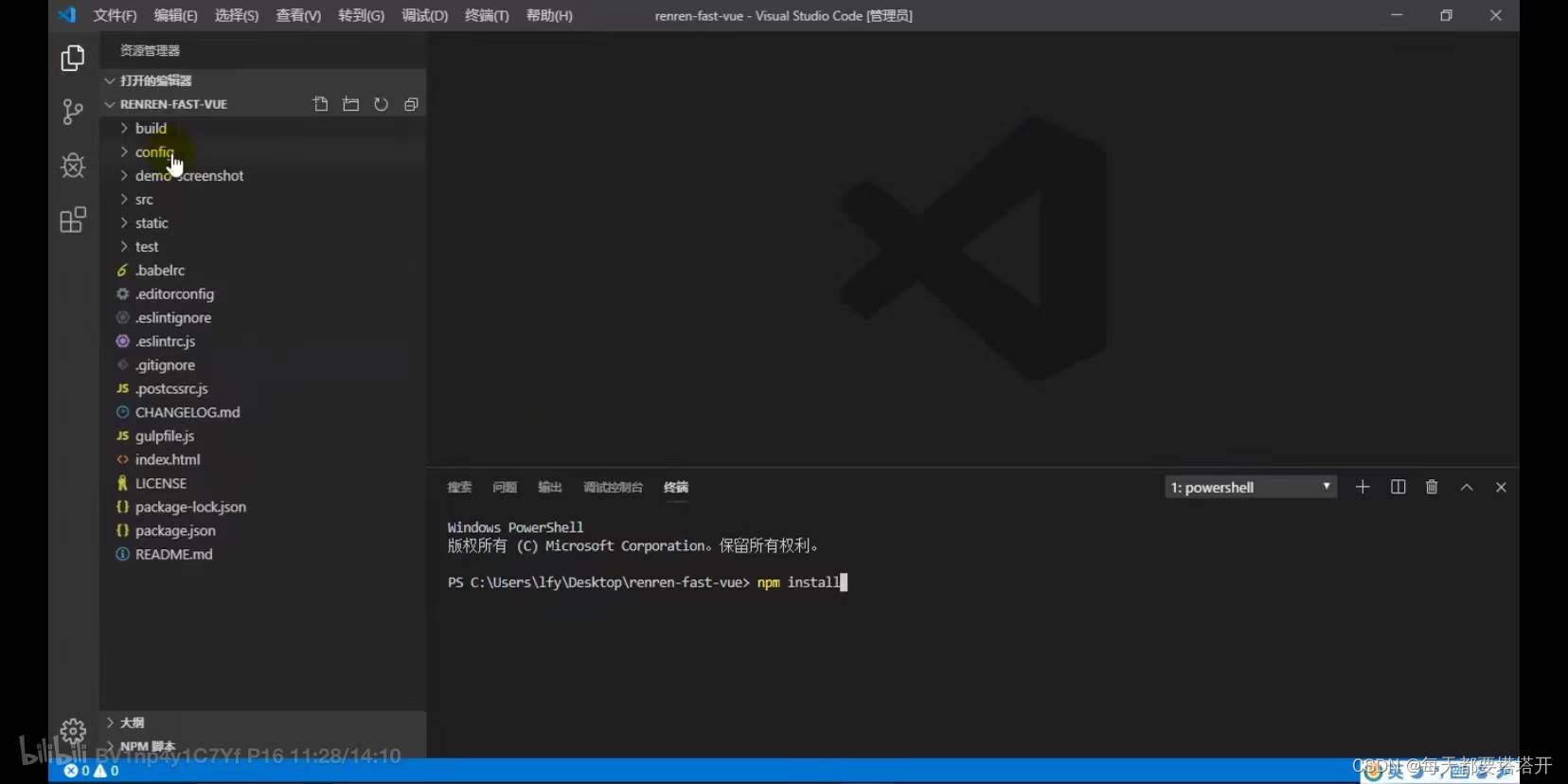Expand the build folder

click(263, 128)
